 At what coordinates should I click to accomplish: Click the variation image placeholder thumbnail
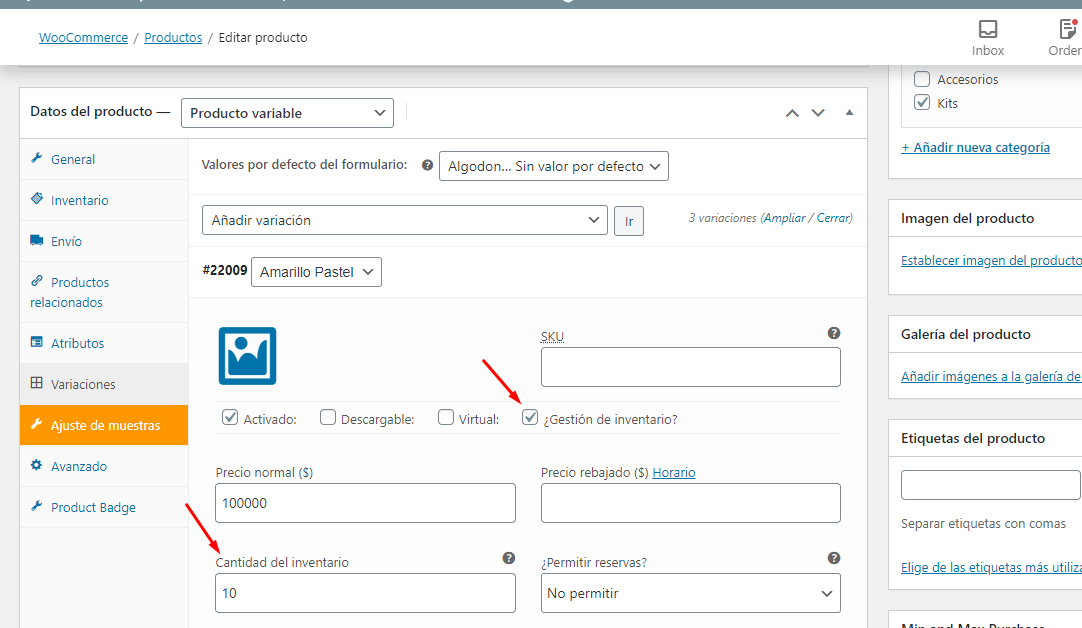point(247,356)
